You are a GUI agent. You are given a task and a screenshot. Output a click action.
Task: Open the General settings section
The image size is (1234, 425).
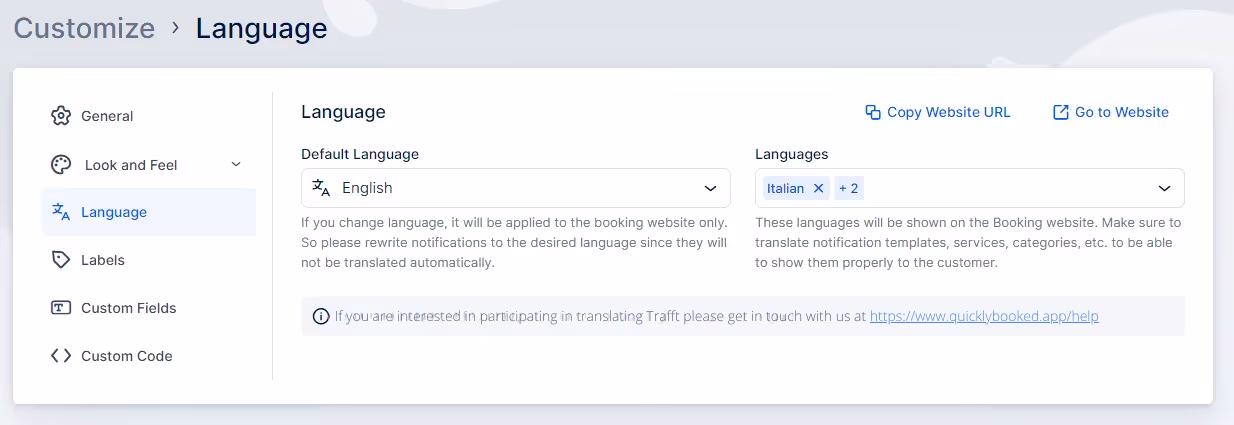[149, 116]
